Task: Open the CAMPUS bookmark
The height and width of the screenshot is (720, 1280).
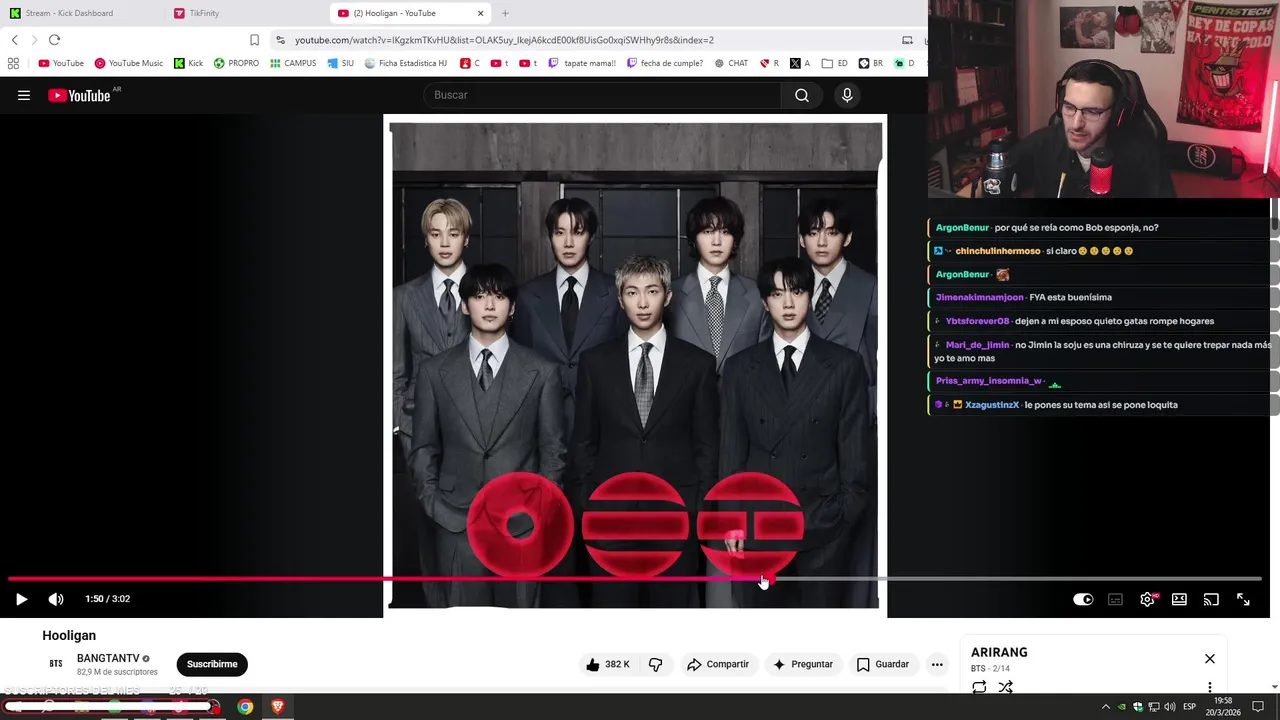Action: (293, 63)
